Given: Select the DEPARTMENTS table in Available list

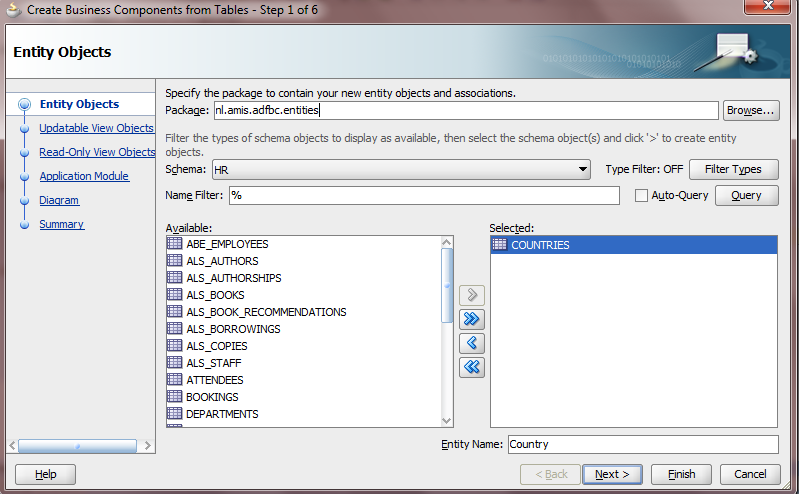Looking at the screenshot, I should click(x=222, y=414).
